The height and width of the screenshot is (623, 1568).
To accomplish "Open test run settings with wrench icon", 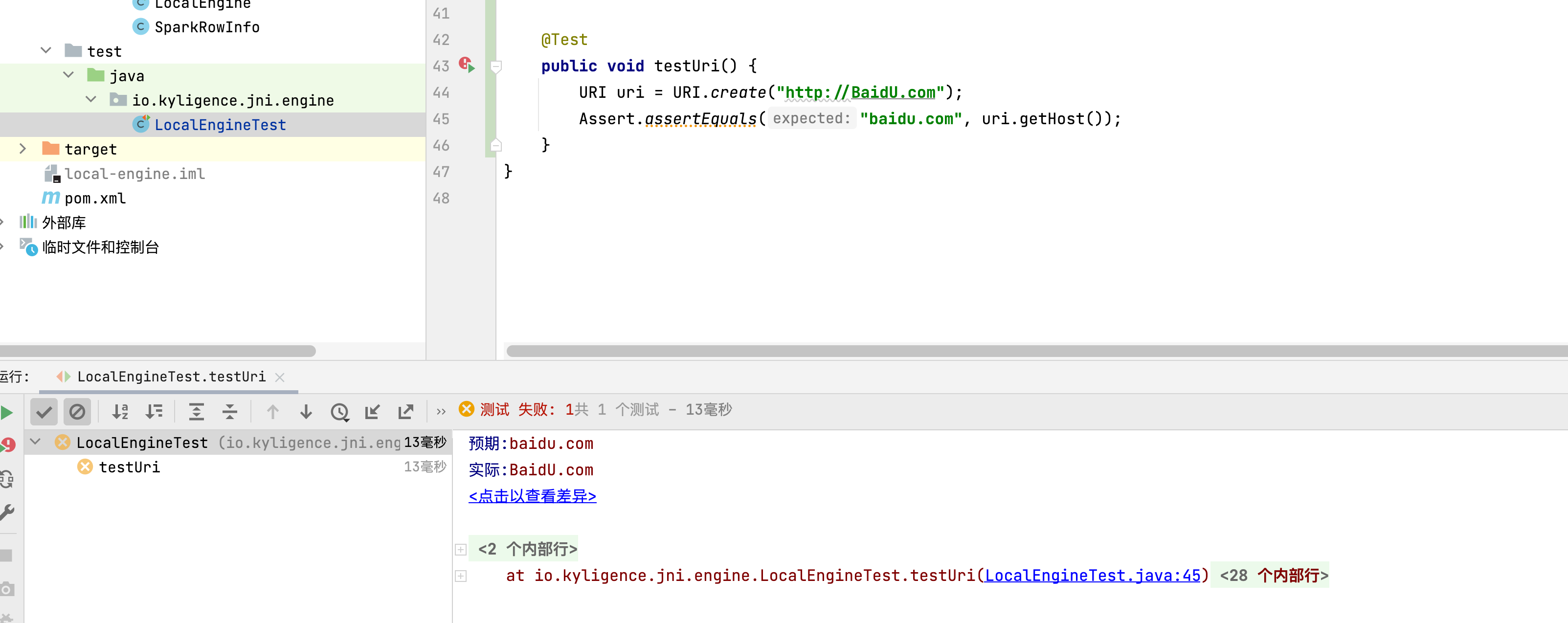I will pos(8,513).
